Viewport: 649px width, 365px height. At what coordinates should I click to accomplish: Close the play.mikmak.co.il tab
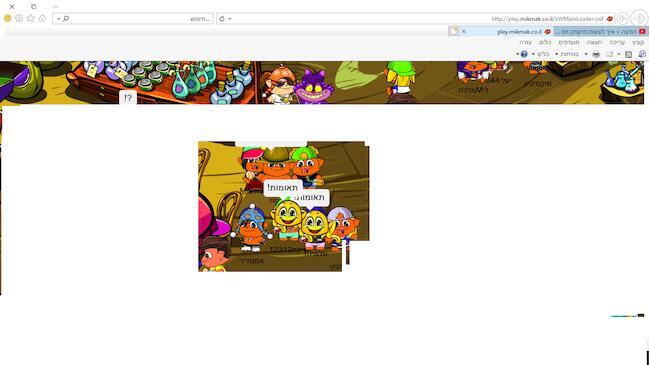(464, 31)
